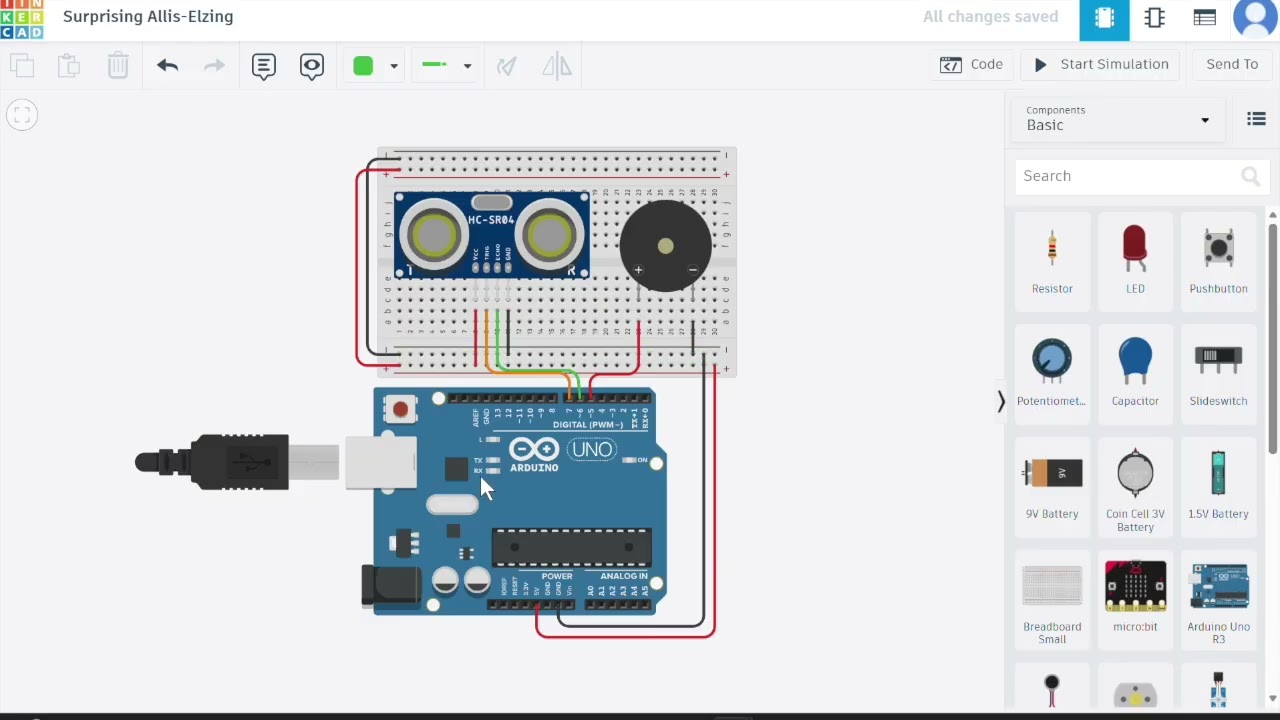
Task: Open the wire type dropdown arrow
Action: [x=467, y=66]
